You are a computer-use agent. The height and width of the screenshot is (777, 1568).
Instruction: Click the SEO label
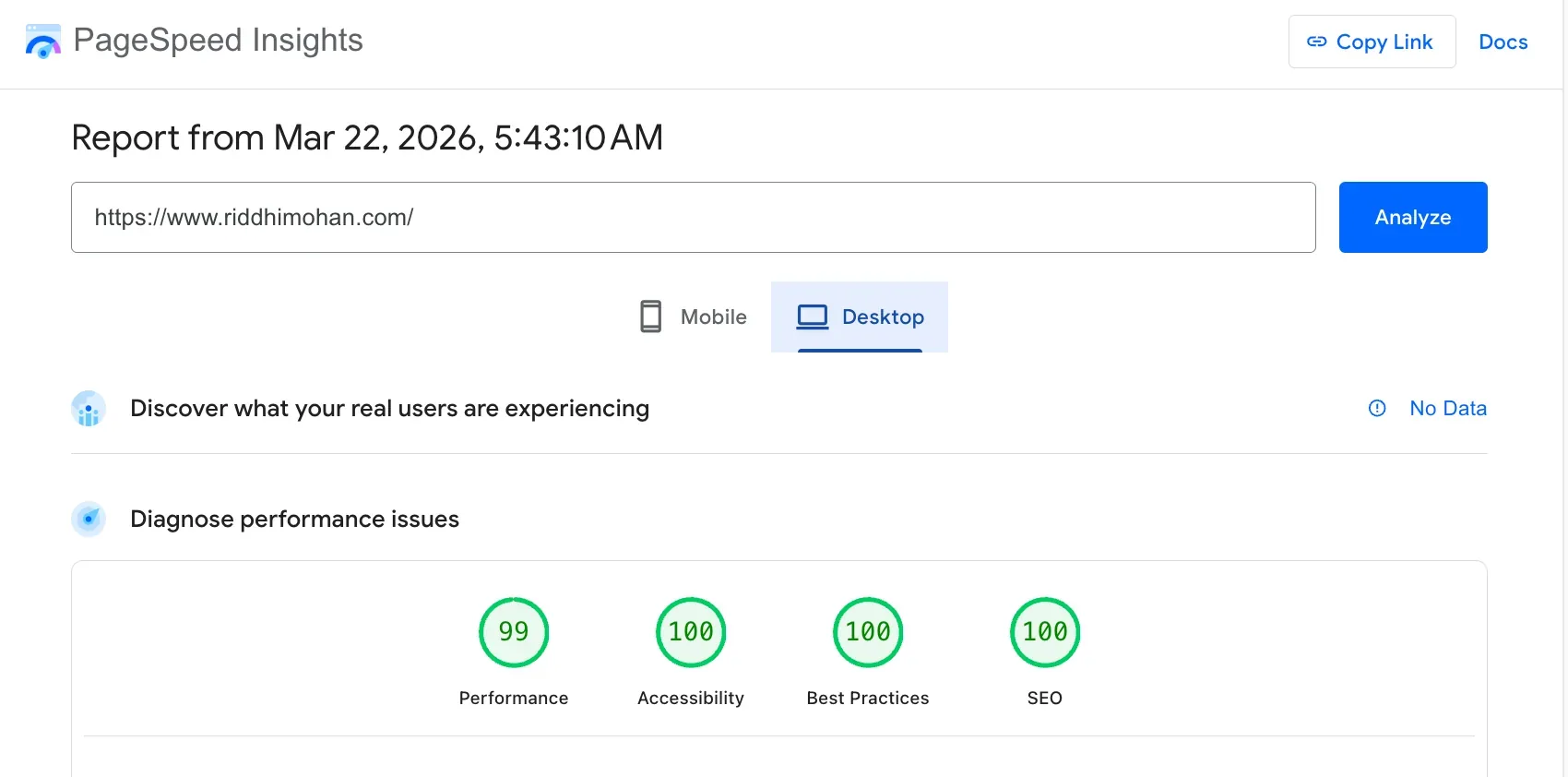(x=1045, y=699)
